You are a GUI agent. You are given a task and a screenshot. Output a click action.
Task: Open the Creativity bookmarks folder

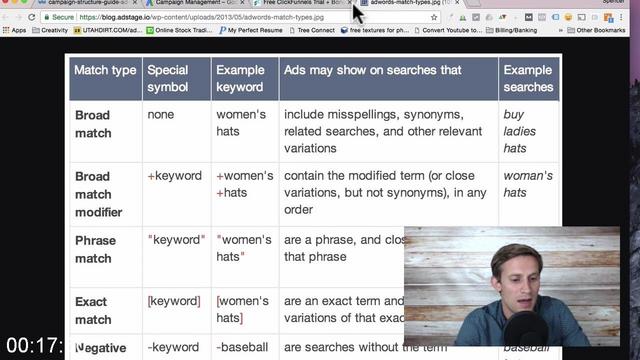(50, 30)
